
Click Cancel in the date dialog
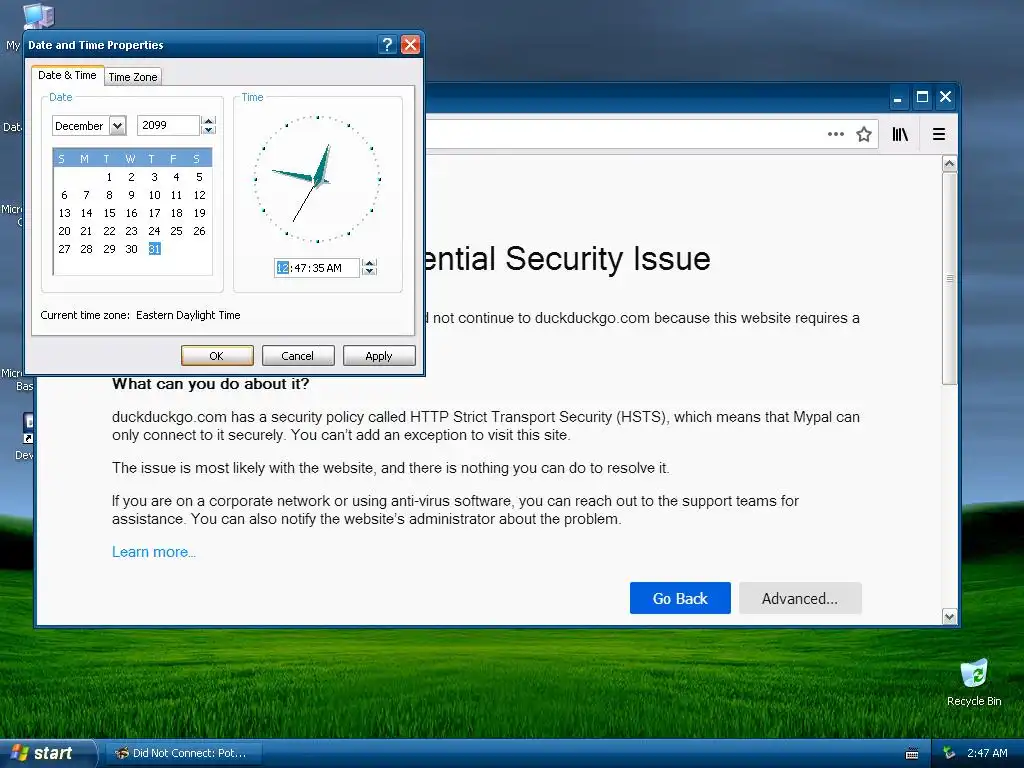(x=298, y=356)
